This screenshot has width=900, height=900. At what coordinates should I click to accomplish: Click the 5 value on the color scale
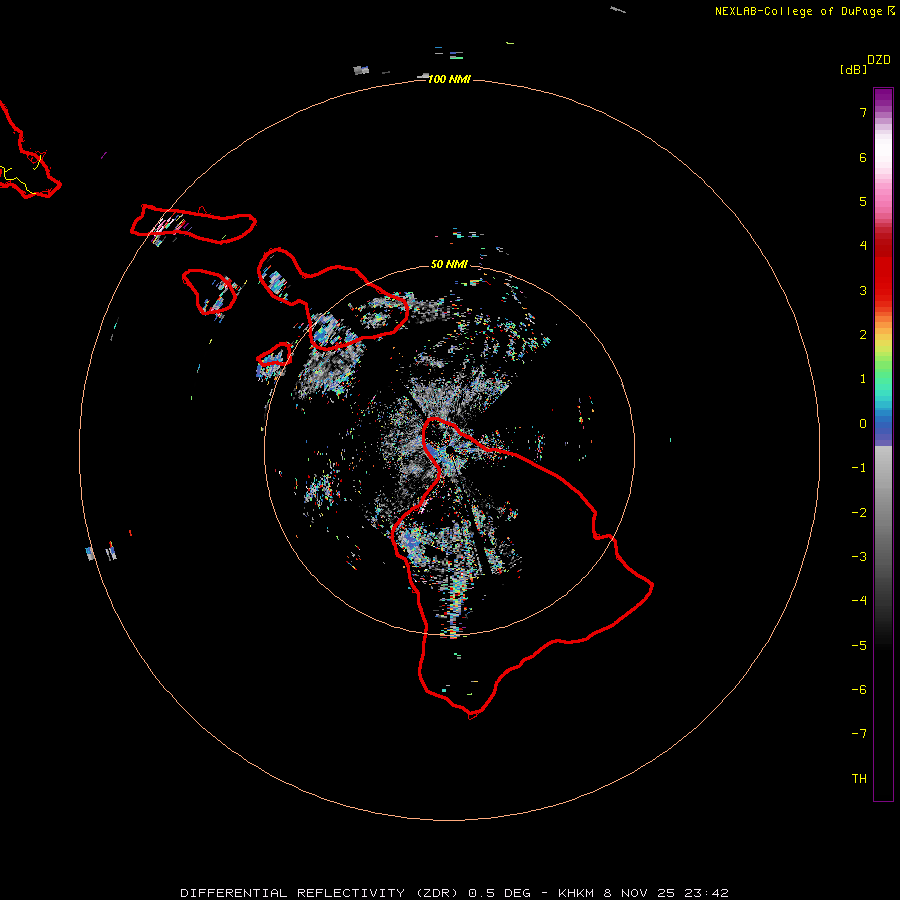(x=863, y=201)
